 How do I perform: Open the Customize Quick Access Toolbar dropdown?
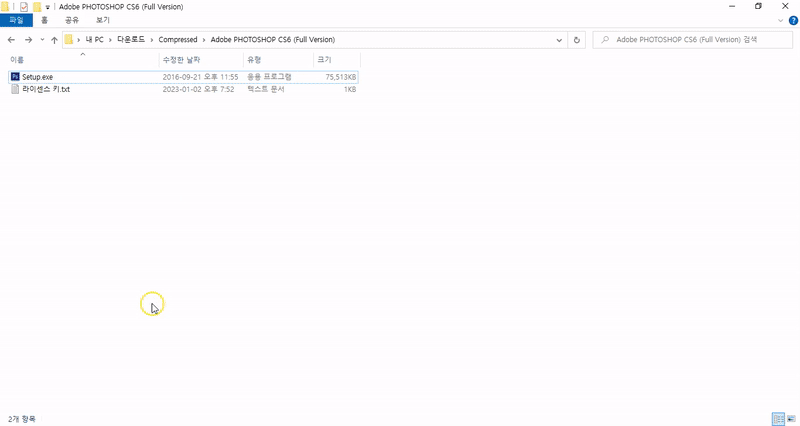click(47, 7)
